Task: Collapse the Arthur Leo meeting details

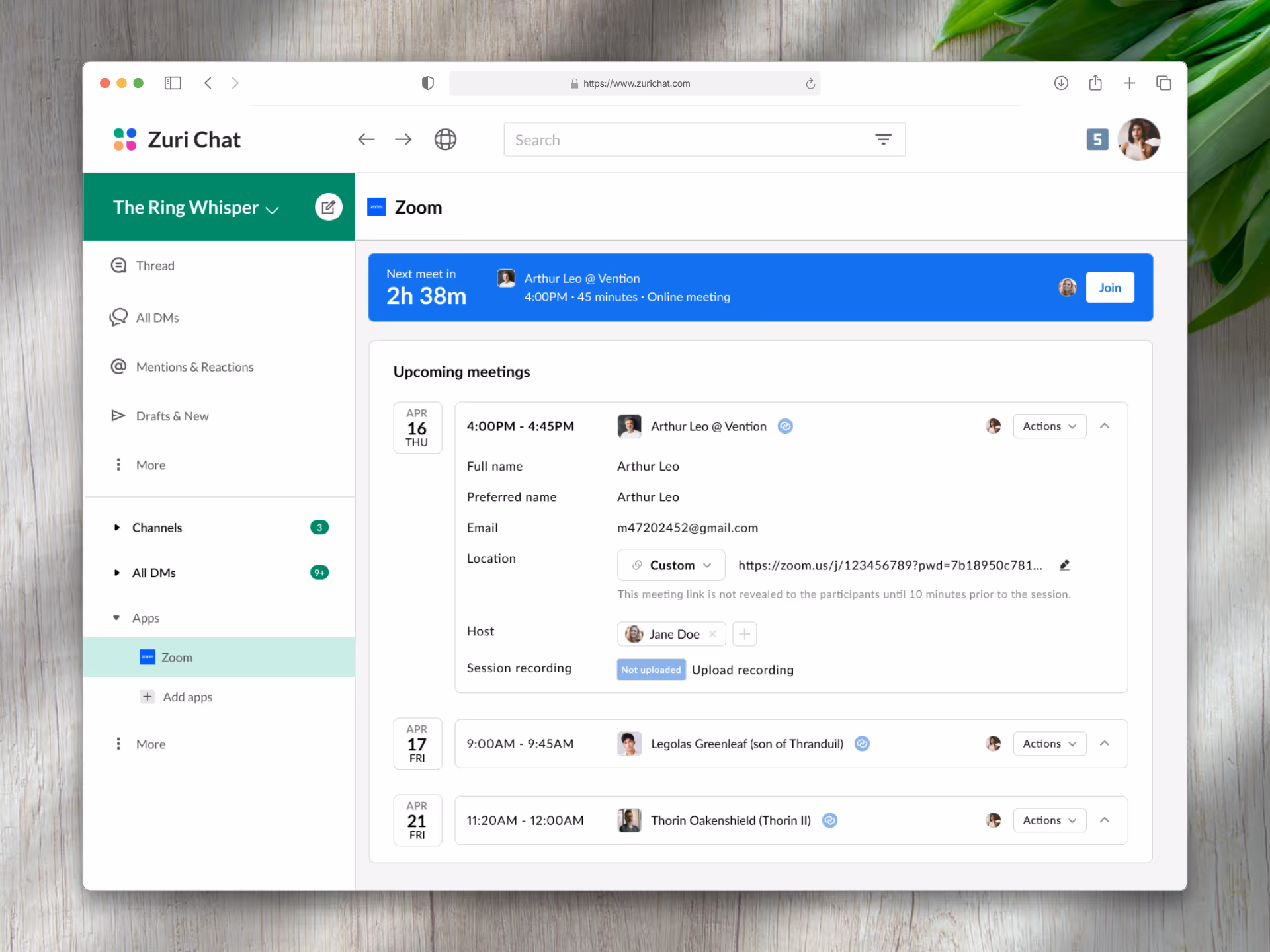Action: click(x=1105, y=426)
